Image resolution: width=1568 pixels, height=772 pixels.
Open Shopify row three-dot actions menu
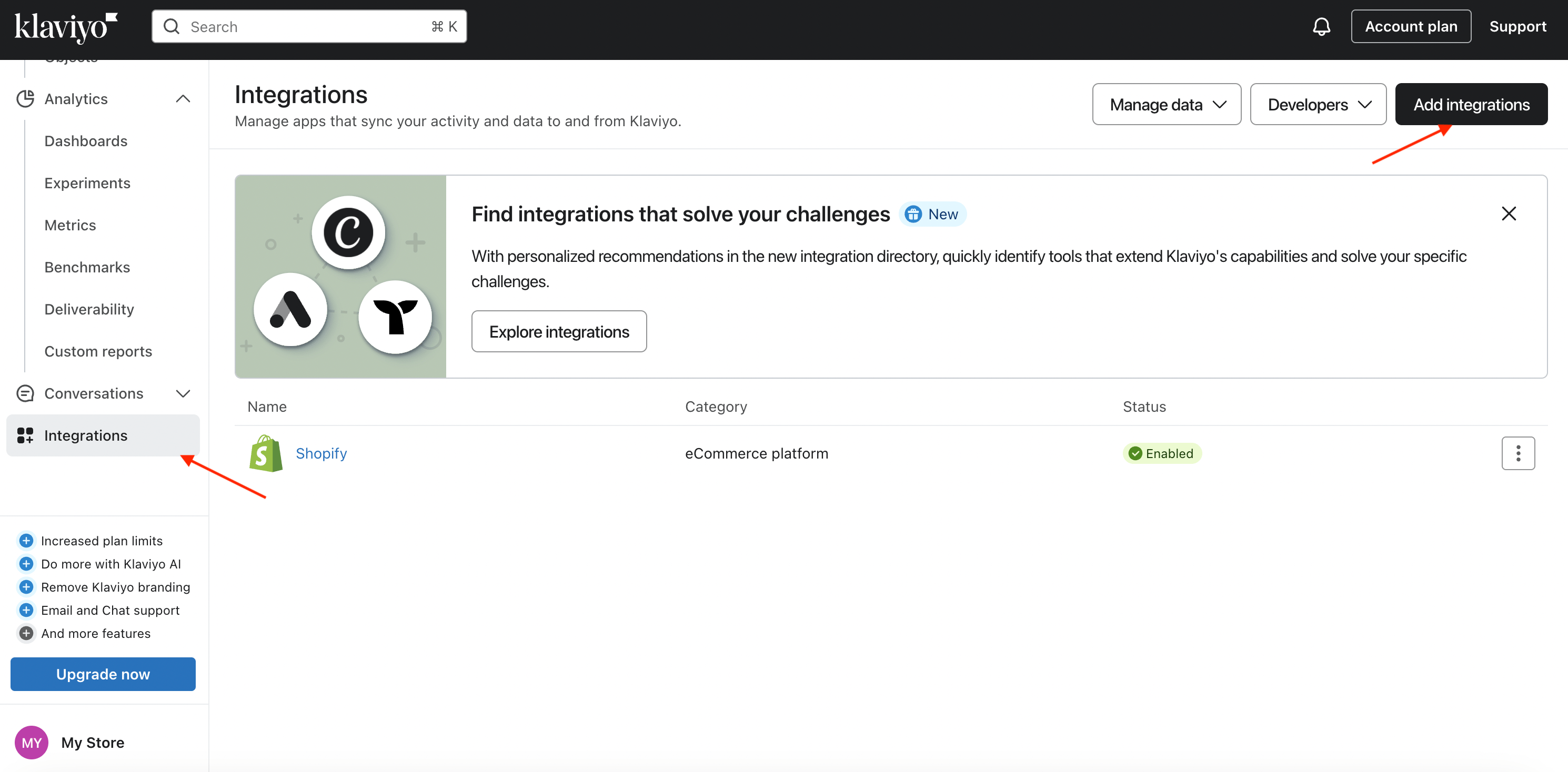click(x=1518, y=453)
